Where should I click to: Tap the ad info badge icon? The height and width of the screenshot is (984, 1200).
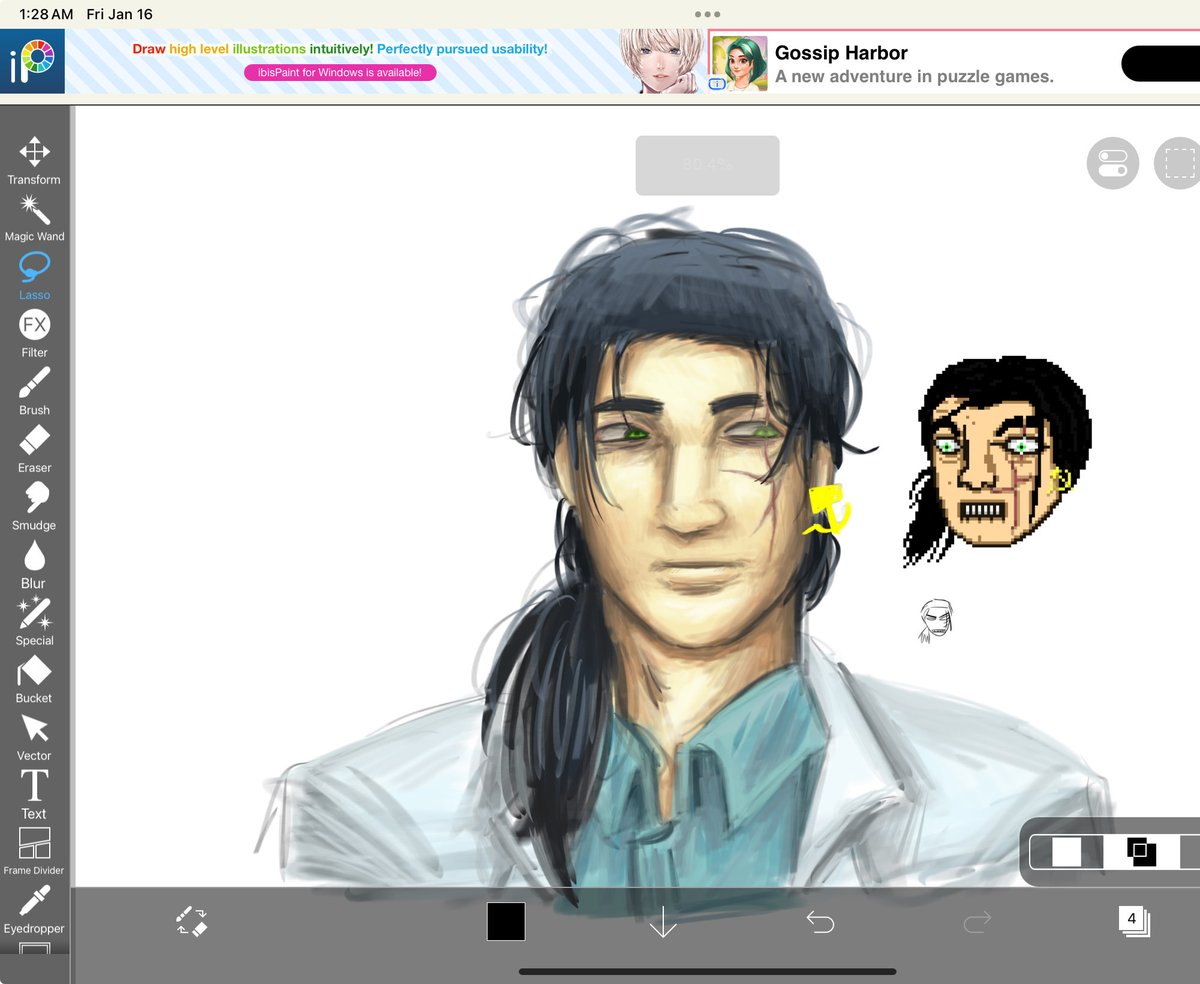pyautogui.click(x=716, y=85)
